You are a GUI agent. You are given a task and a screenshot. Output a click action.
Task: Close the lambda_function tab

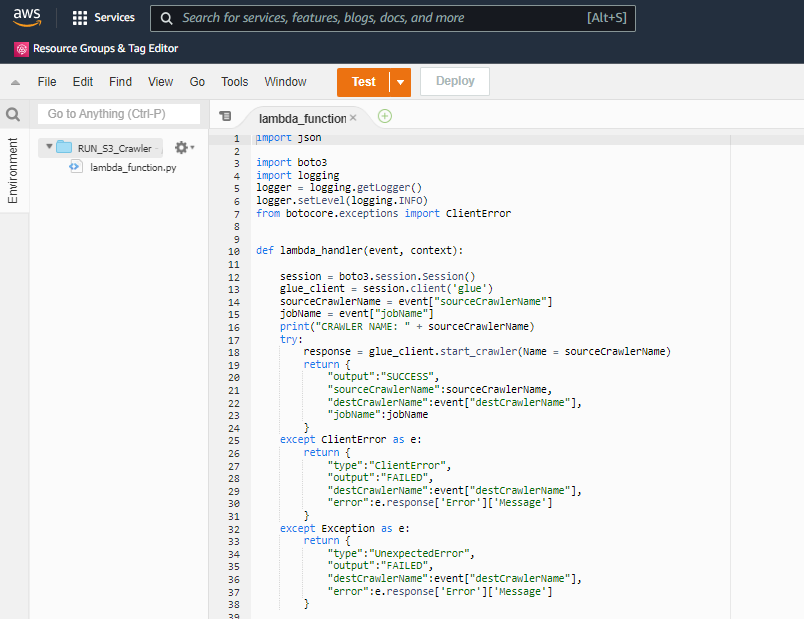coord(353,118)
